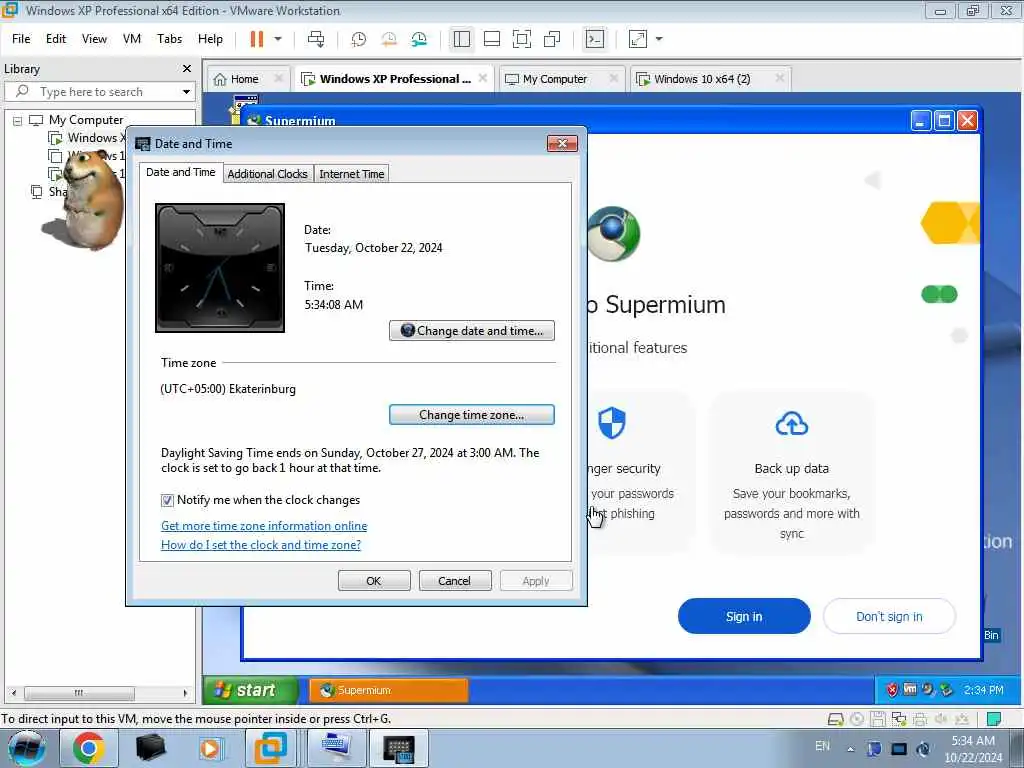Open the Help menu

click(210, 39)
